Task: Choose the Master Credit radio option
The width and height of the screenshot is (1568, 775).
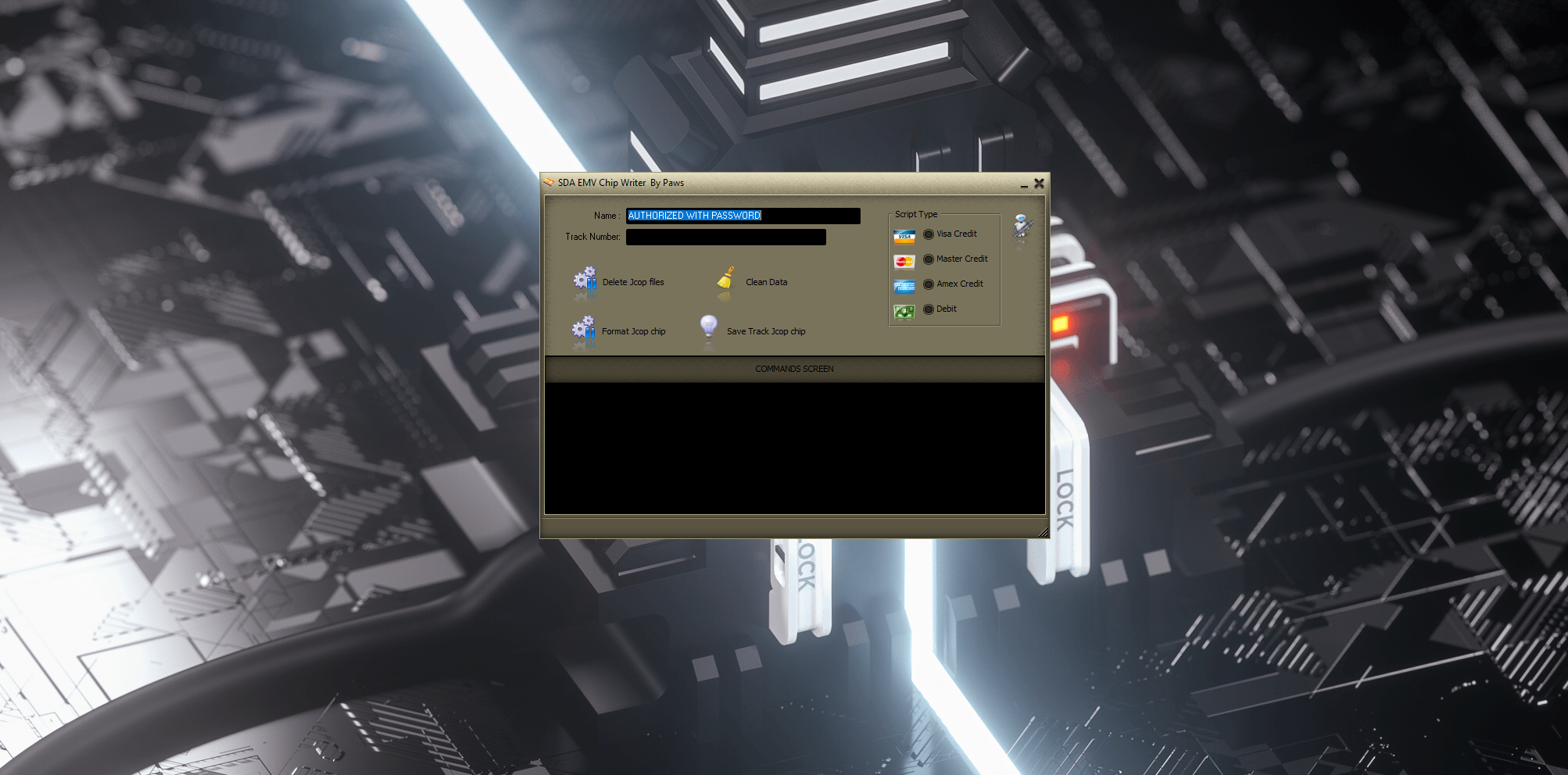Action: [929, 259]
